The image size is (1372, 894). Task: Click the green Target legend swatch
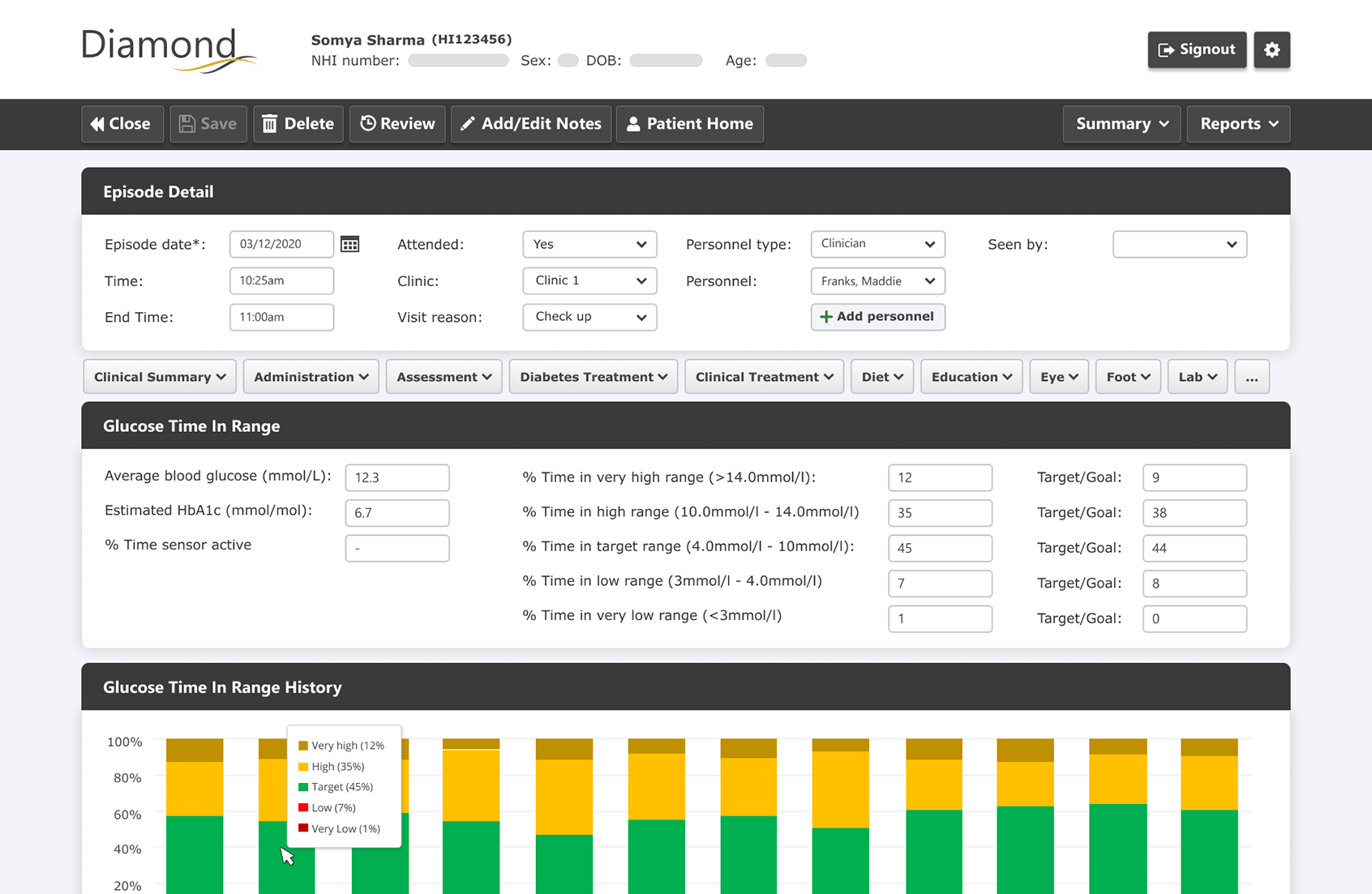tap(303, 787)
